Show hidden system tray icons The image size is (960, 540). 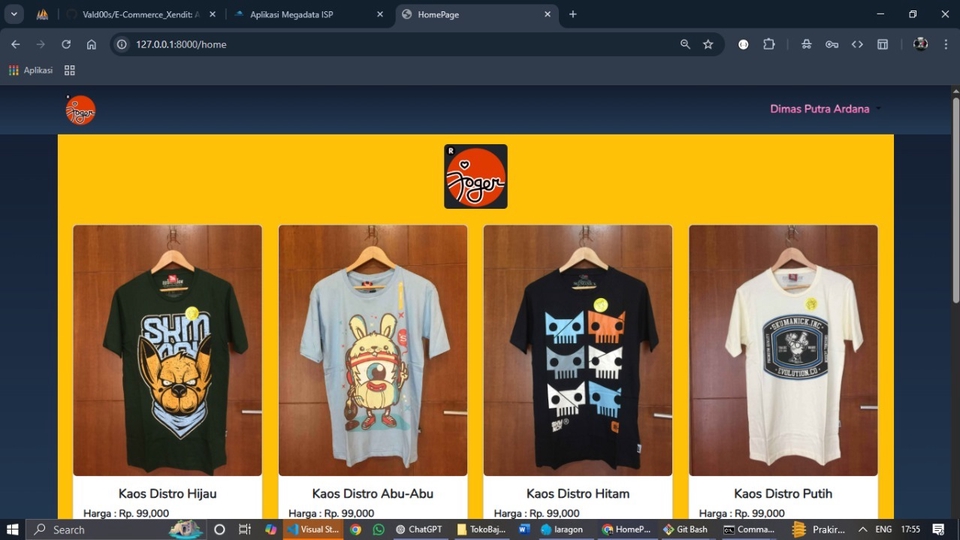(863, 530)
